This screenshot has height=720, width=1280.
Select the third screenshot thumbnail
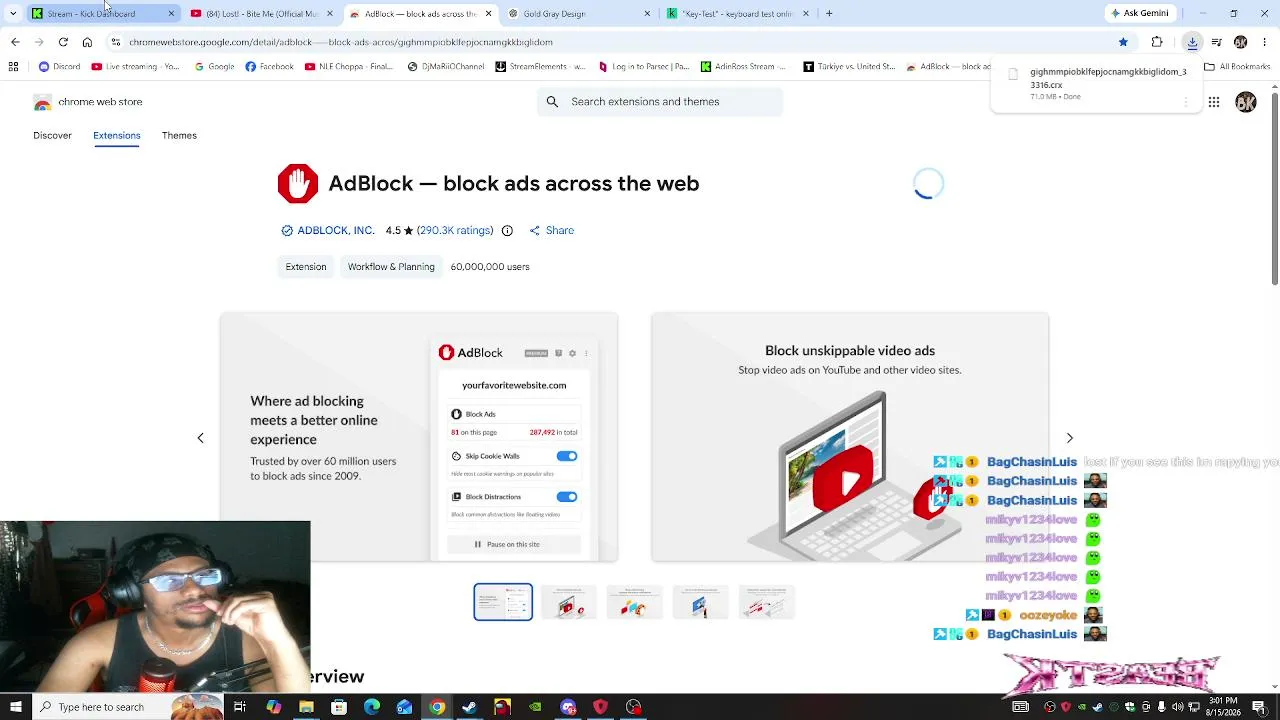click(635, 602)
